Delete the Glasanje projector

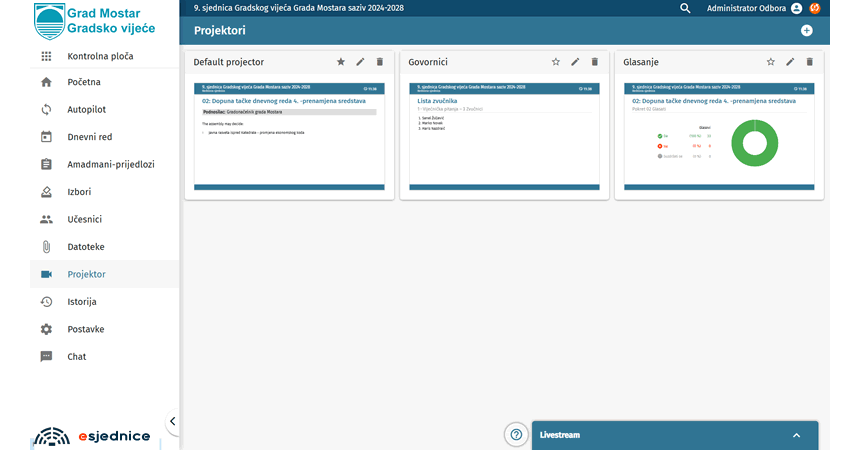[810, 62]
